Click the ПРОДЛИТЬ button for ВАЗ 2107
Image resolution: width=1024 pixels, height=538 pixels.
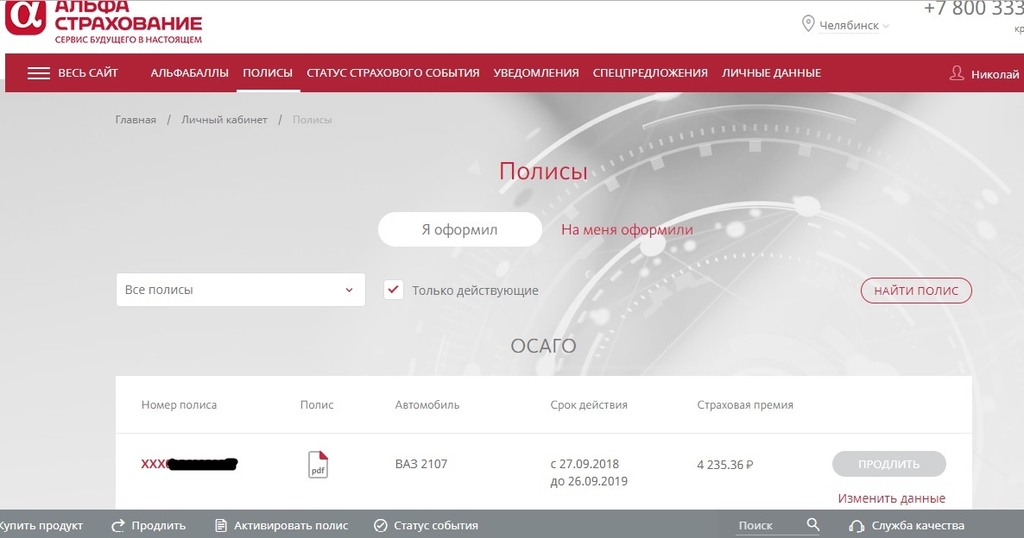coord(889,464)
